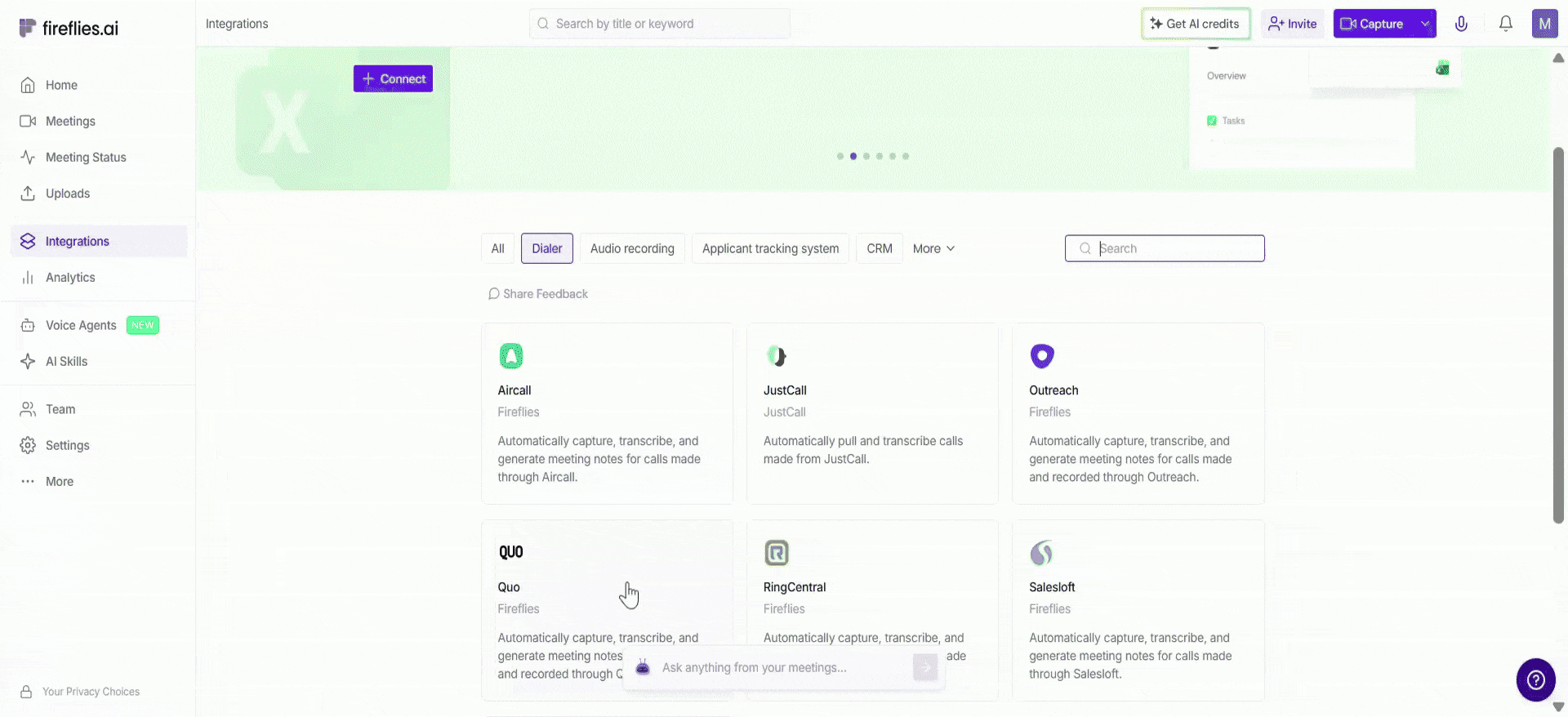Click the integrations Search field

(x=1165, y=248)
